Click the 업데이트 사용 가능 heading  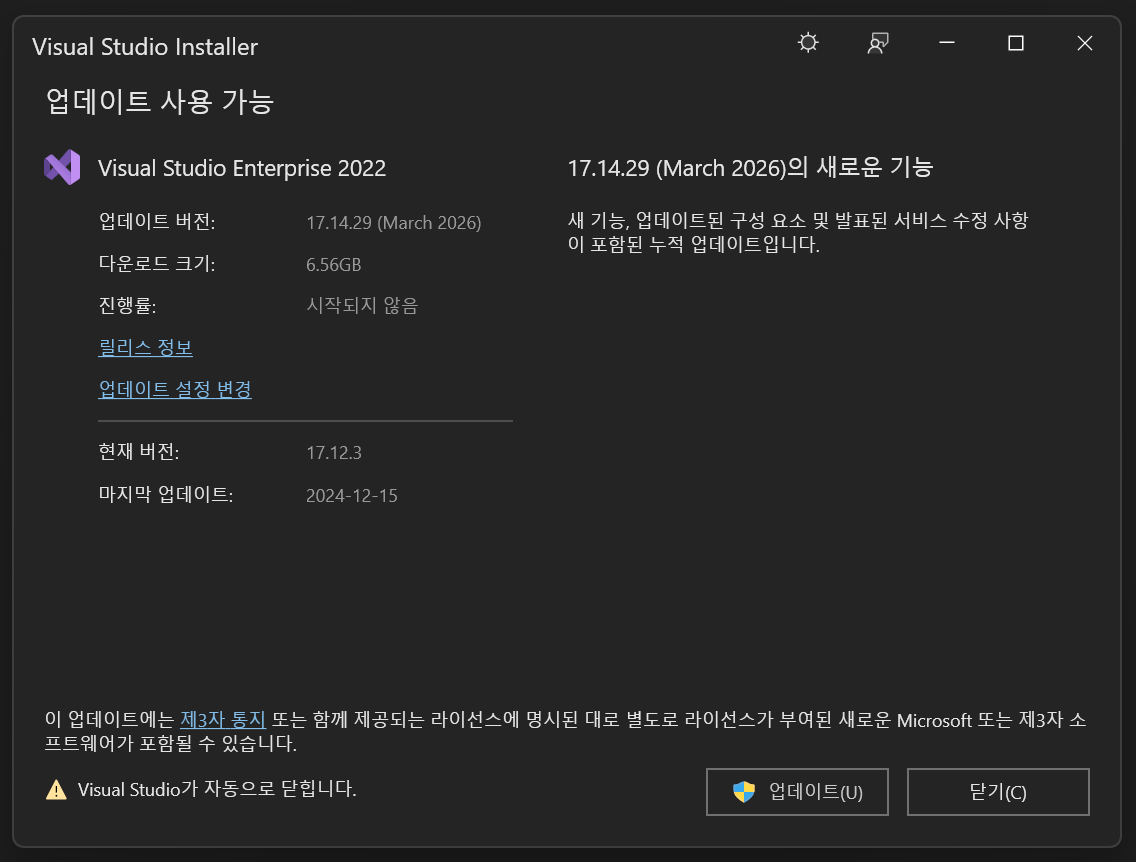pyautogui.click(x=160, y=101)
